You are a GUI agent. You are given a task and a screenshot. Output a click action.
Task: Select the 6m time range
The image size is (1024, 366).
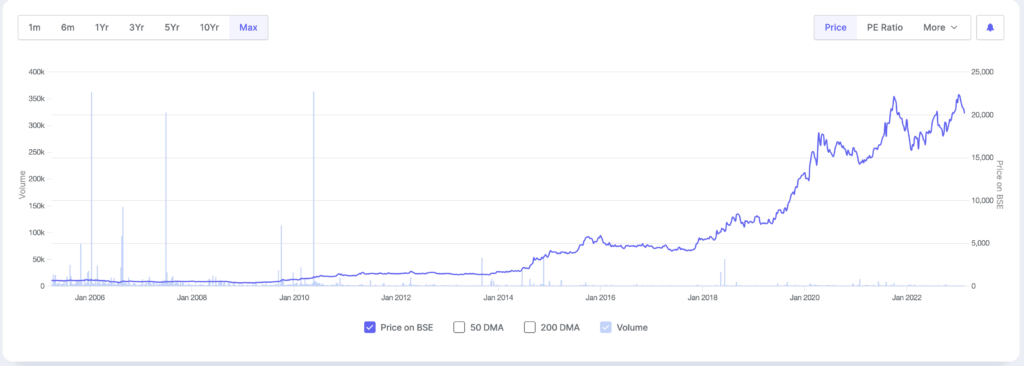tap(68, 27)
